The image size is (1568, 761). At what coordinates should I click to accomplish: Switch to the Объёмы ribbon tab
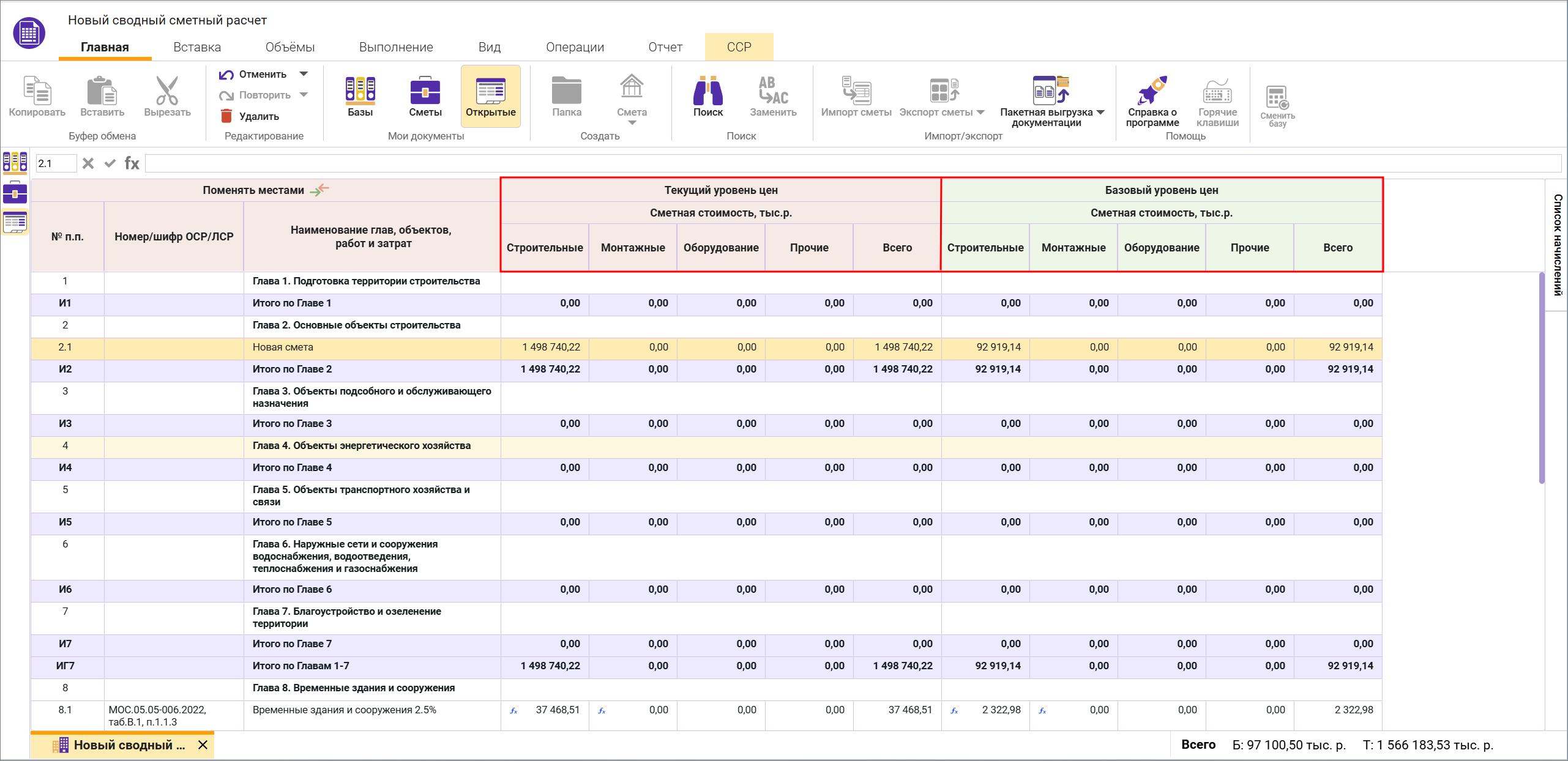point(289,47)
